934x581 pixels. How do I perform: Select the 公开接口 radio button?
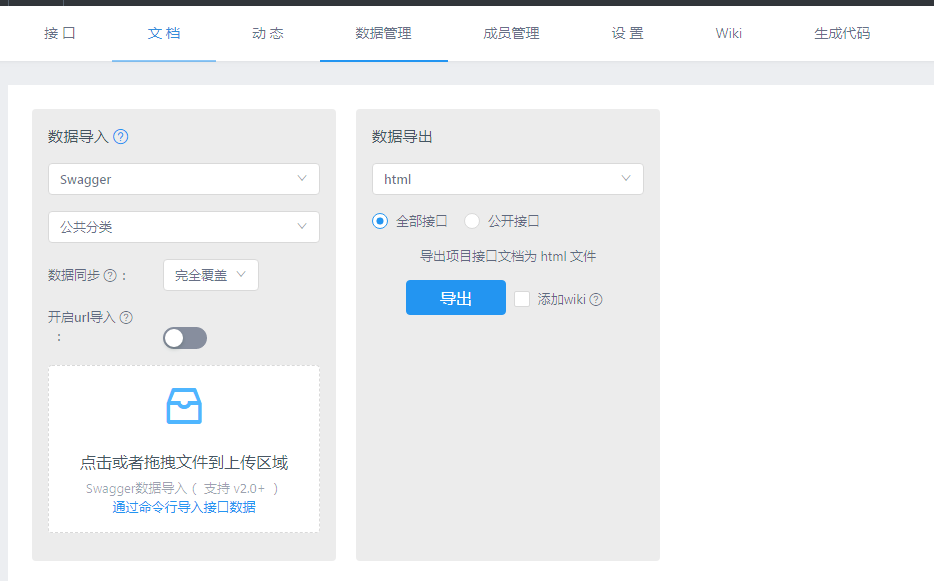[471, 221]
